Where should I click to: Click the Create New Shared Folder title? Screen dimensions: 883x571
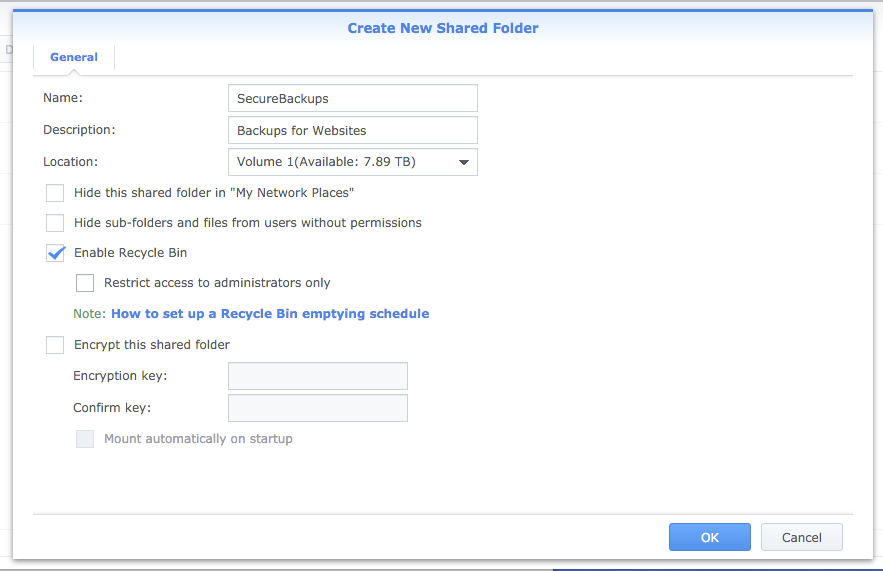pyautogui.click(x=442, y=28)
